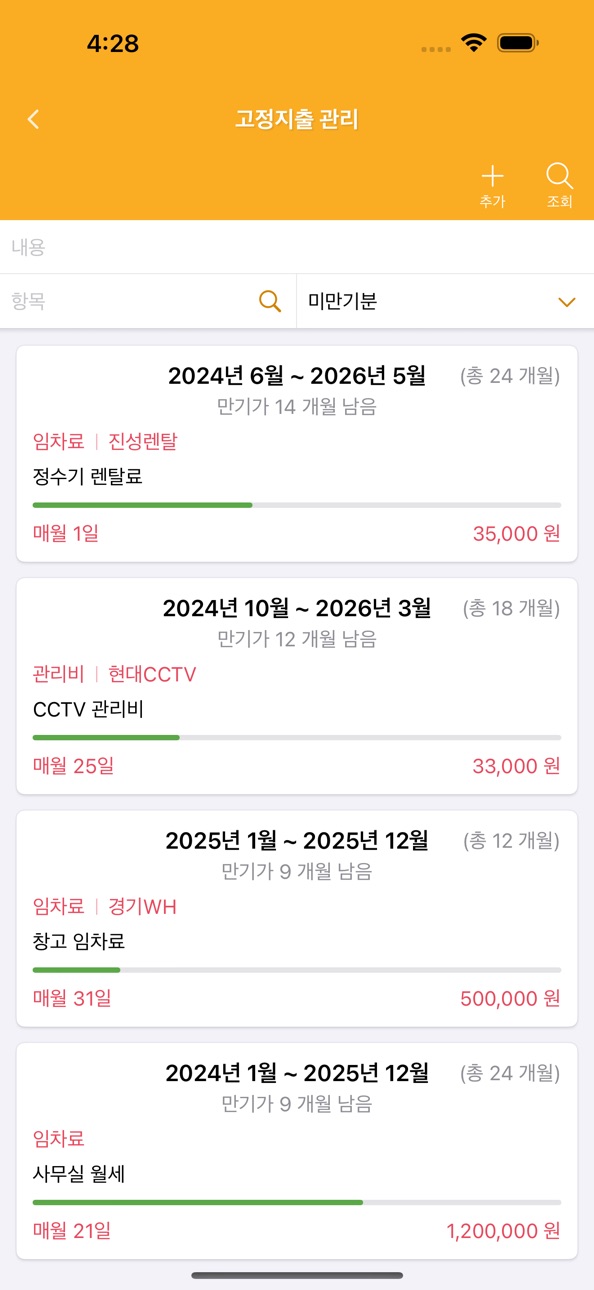Image resolution: width=594 pixels, height=1290 pixels.
Task: Click the 사무실 월세 progress bar
Action: (x=297, y=1202)
